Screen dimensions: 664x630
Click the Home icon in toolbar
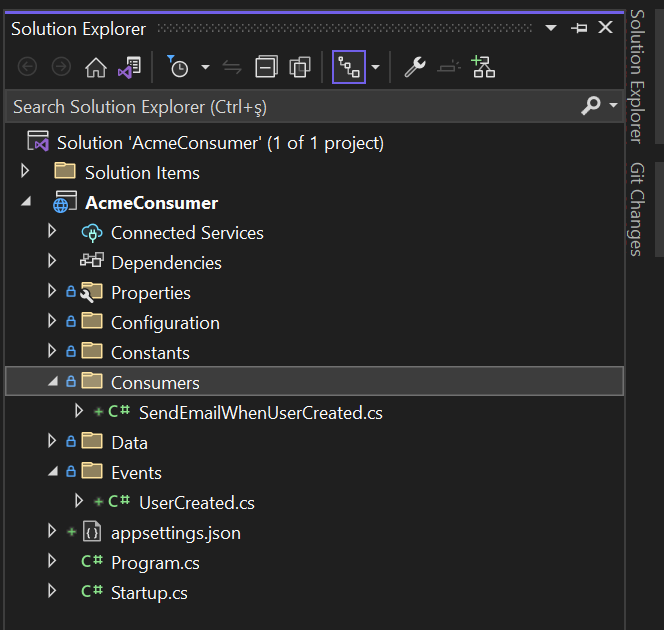point(96,67)
